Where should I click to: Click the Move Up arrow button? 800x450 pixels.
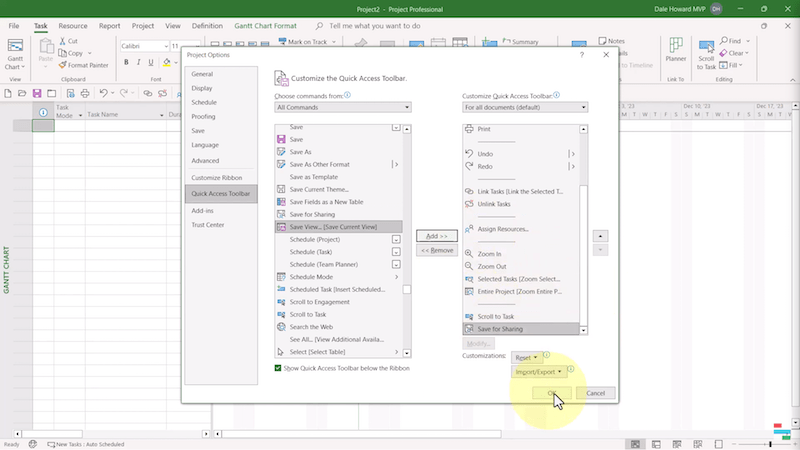600,235
